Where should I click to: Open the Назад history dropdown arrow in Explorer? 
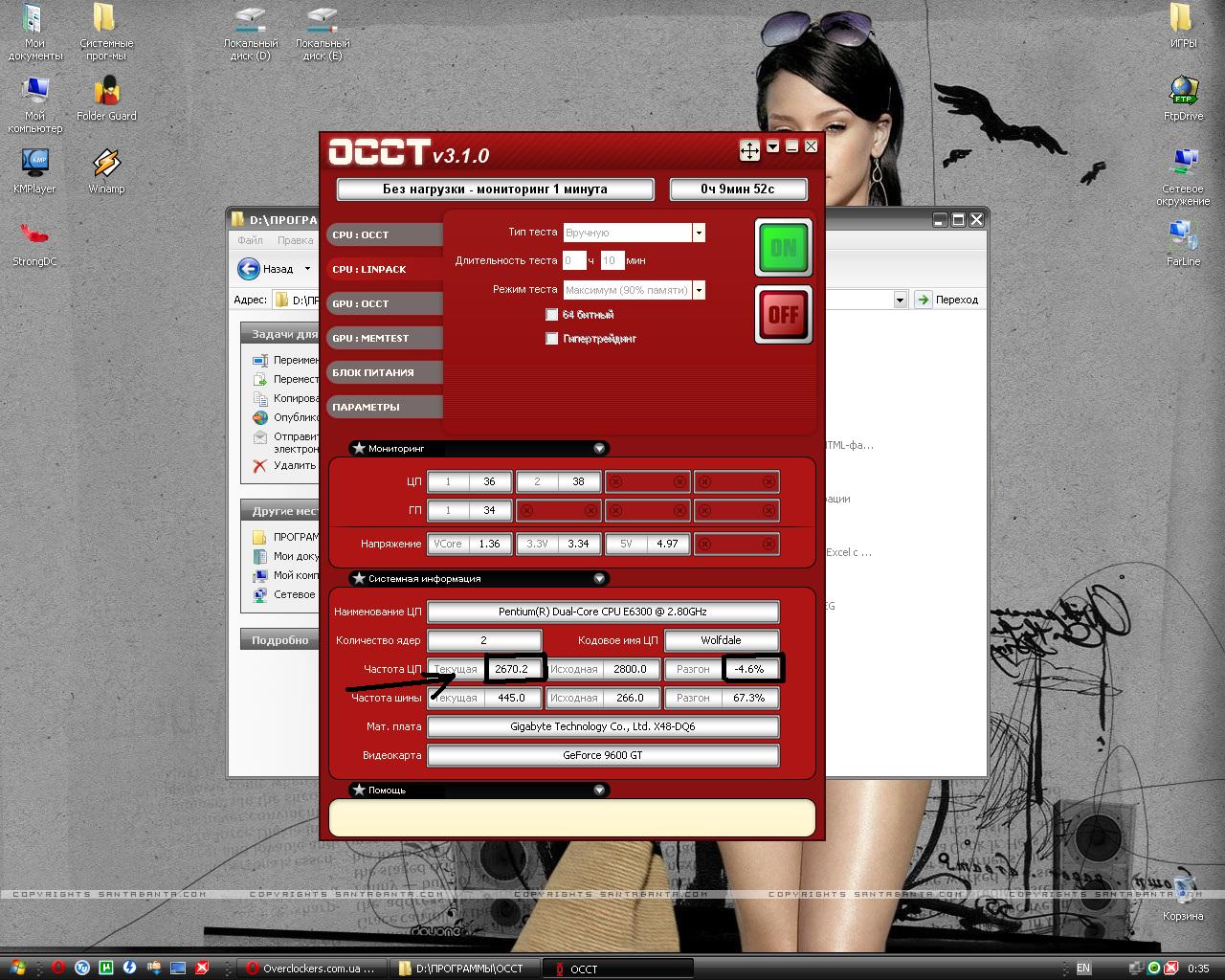click(x=307, y=269)
